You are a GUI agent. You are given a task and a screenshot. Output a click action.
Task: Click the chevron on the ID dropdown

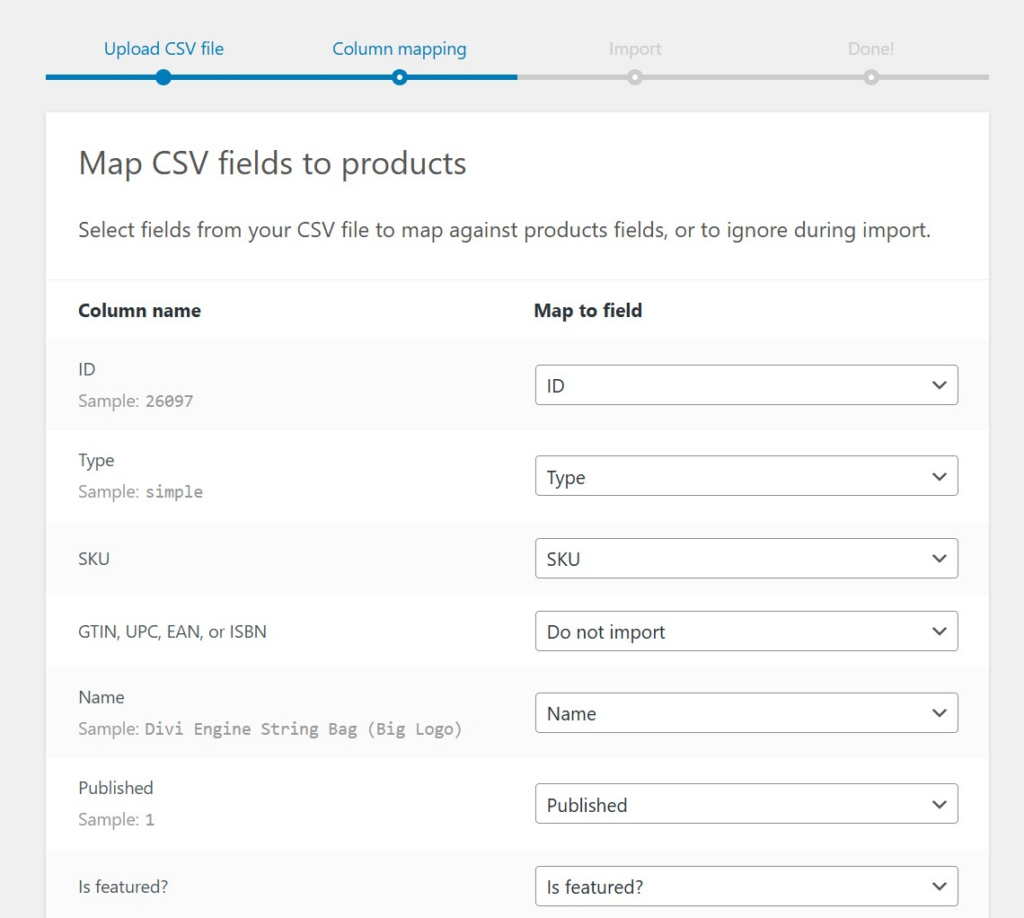939,385
